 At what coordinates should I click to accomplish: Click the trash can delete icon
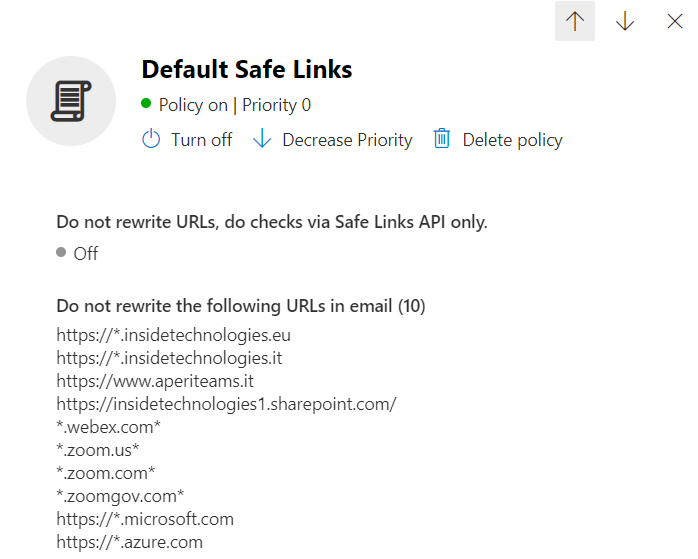(x=442, y=138)
